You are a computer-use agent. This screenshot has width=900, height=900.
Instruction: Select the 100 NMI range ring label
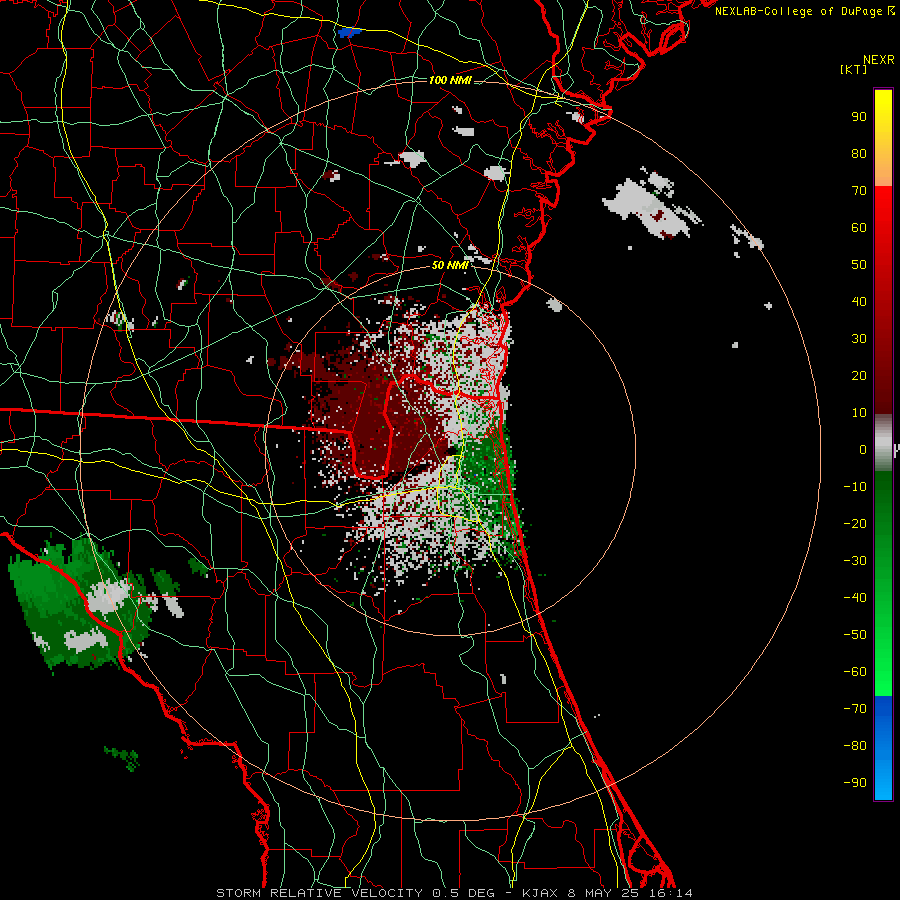(450, 80)
